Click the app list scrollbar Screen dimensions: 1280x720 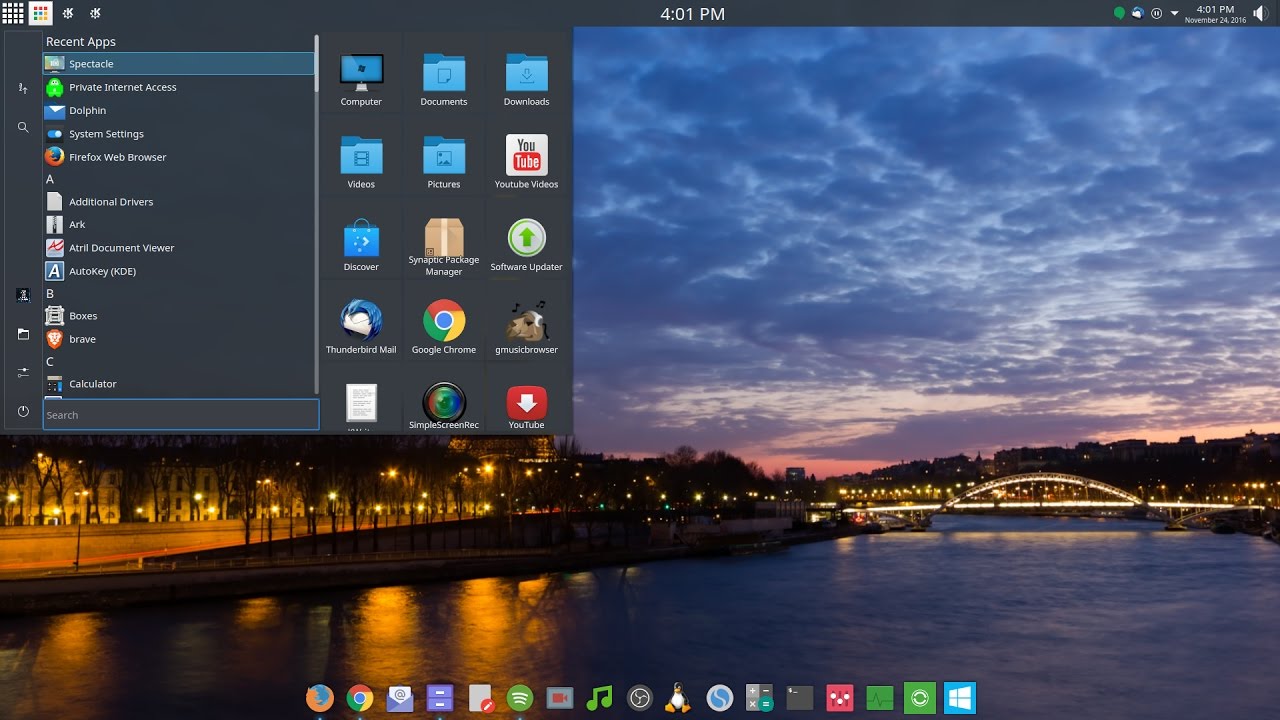317,63
